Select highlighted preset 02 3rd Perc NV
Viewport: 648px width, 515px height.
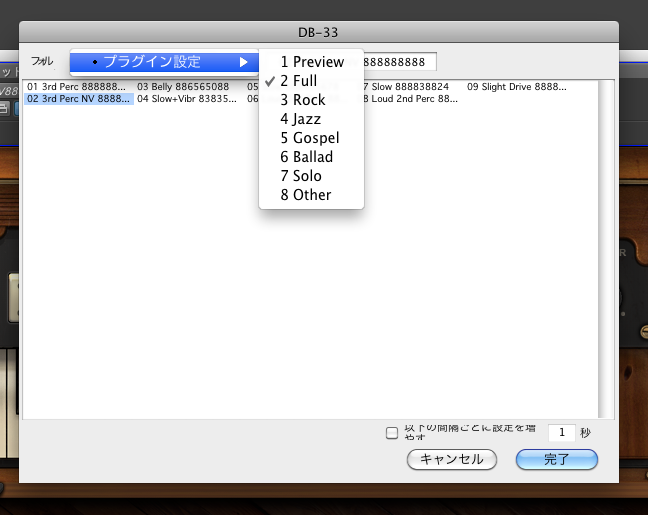tap(79, 99)
